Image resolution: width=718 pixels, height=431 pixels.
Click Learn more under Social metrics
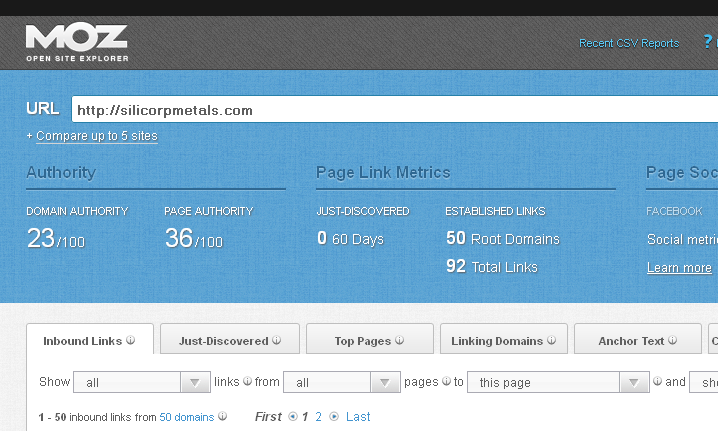click(679, 267)
